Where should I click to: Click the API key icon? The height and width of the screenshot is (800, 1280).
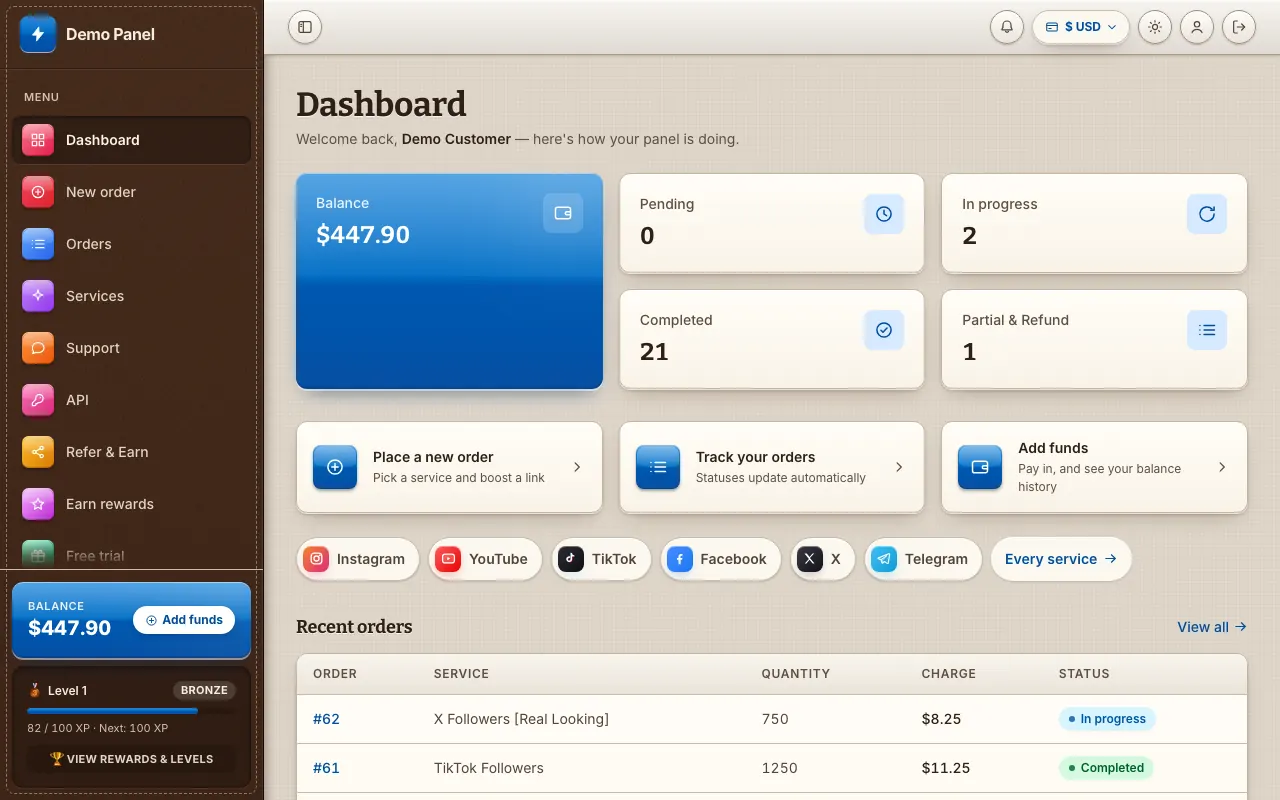[38, 400]
